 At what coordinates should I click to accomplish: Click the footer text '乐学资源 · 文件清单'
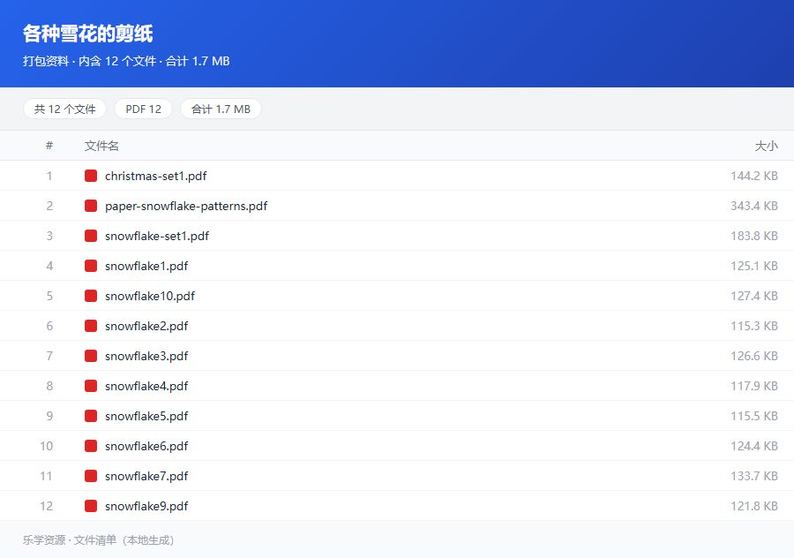(x=69, y=540)
